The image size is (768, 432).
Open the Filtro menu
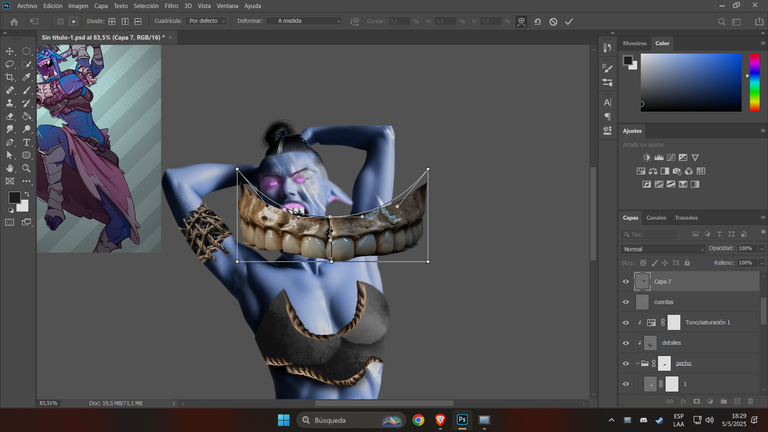tap(171, 6)
